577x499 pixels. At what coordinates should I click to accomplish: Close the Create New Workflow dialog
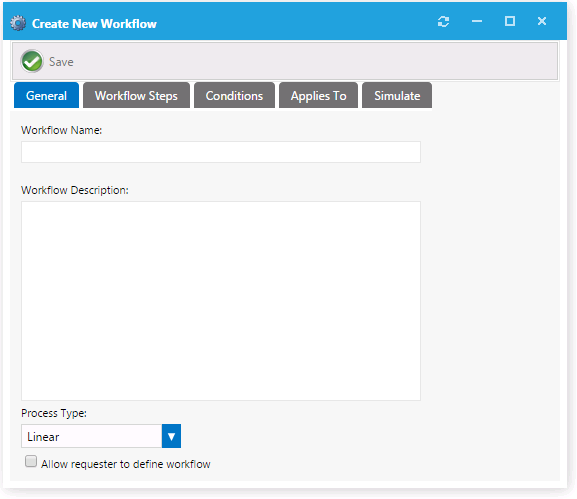coord(542,21)
